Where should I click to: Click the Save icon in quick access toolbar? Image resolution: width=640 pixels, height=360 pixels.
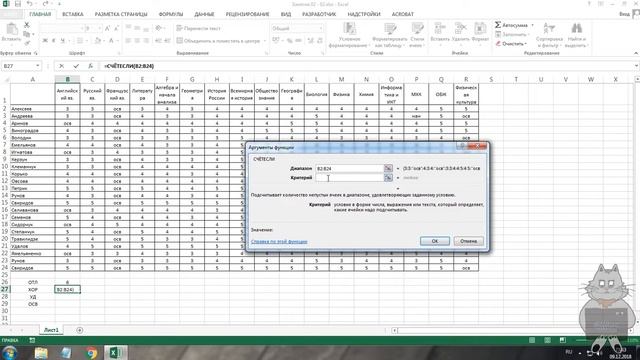pyautogui.click(x=18, y=4)
